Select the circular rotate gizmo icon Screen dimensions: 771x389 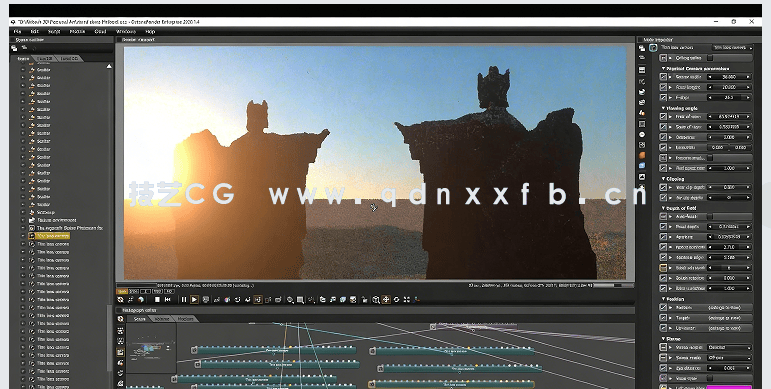(396, 299)
